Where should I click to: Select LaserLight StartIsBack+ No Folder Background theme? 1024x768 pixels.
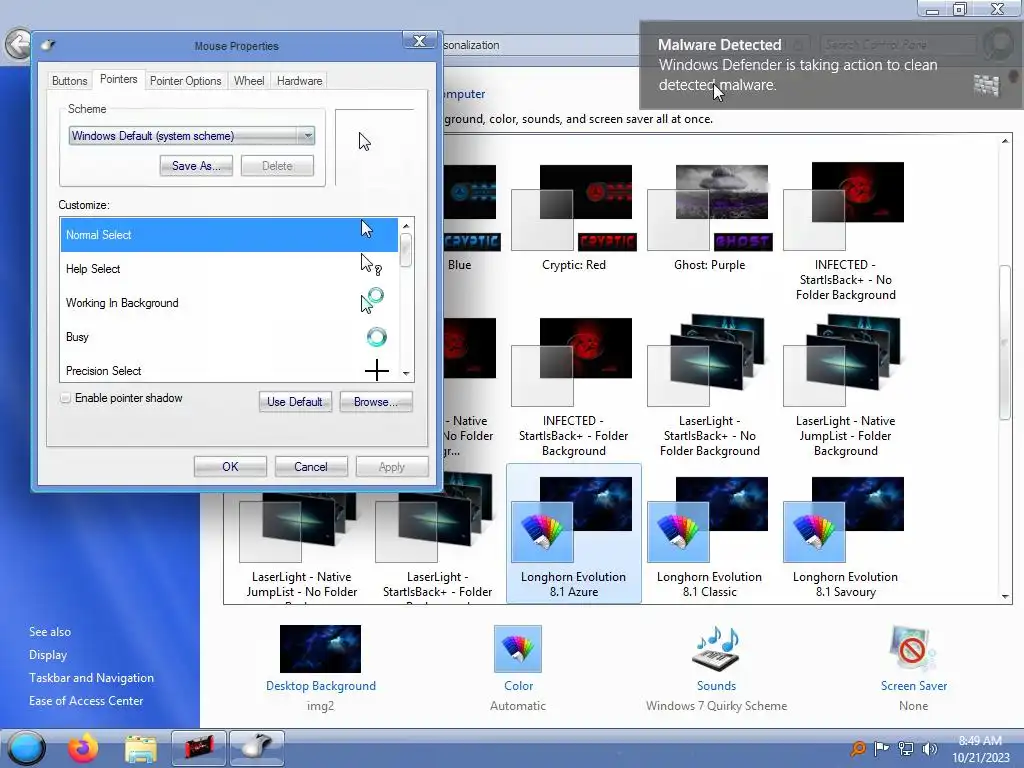pyautogui.click(x=709, y=385)
